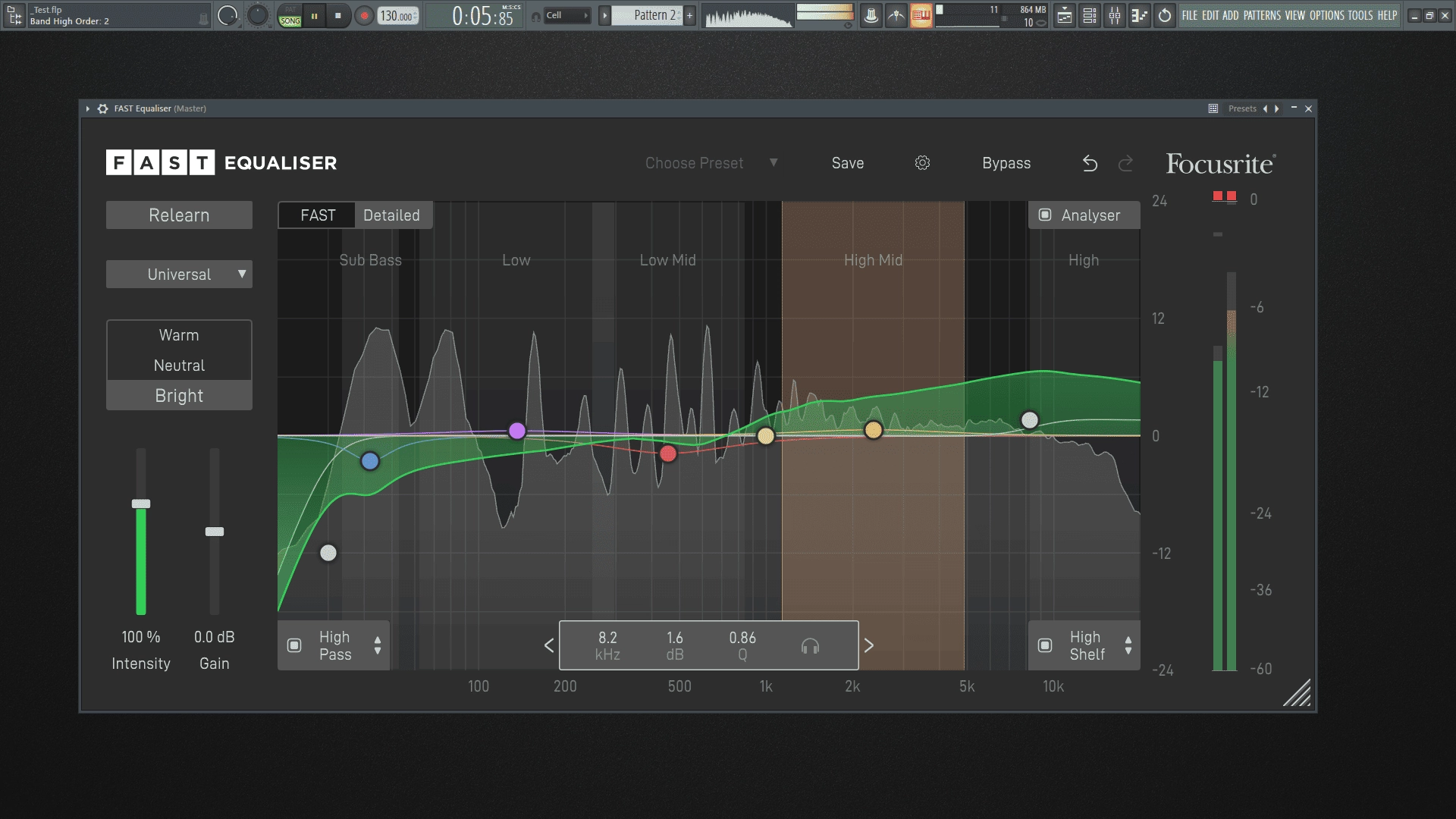Click the metronome icon in toolbar

pos(871,15)
